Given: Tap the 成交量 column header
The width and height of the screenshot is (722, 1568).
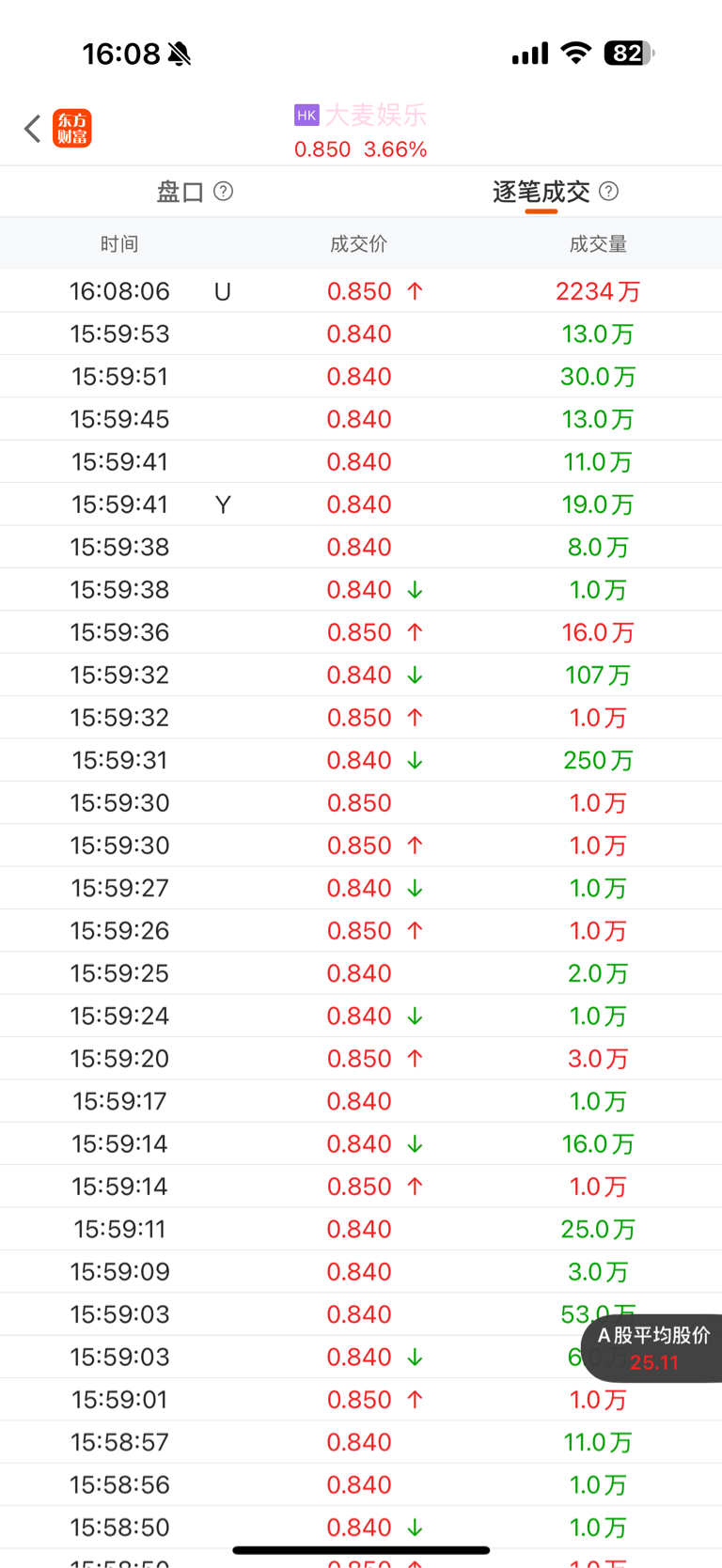Looking at the screenshot, I should click(x=598, y=244).
